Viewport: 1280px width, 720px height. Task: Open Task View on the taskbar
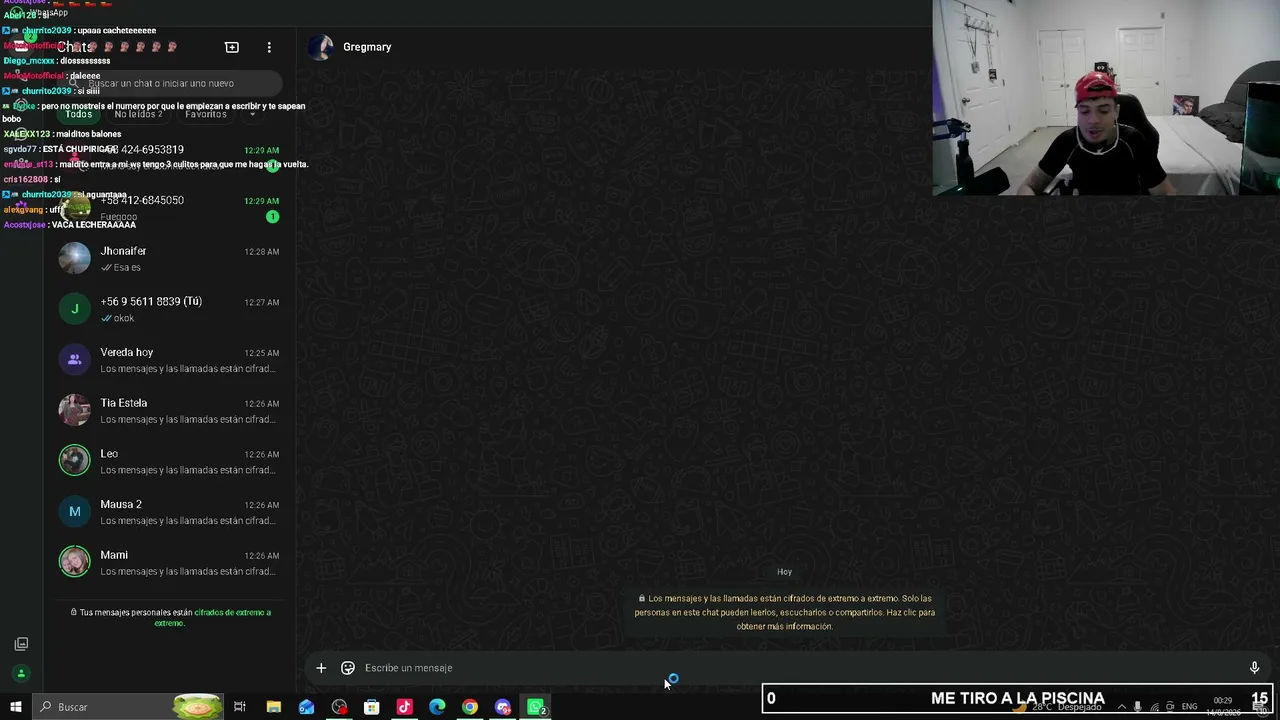coord(240,707)
